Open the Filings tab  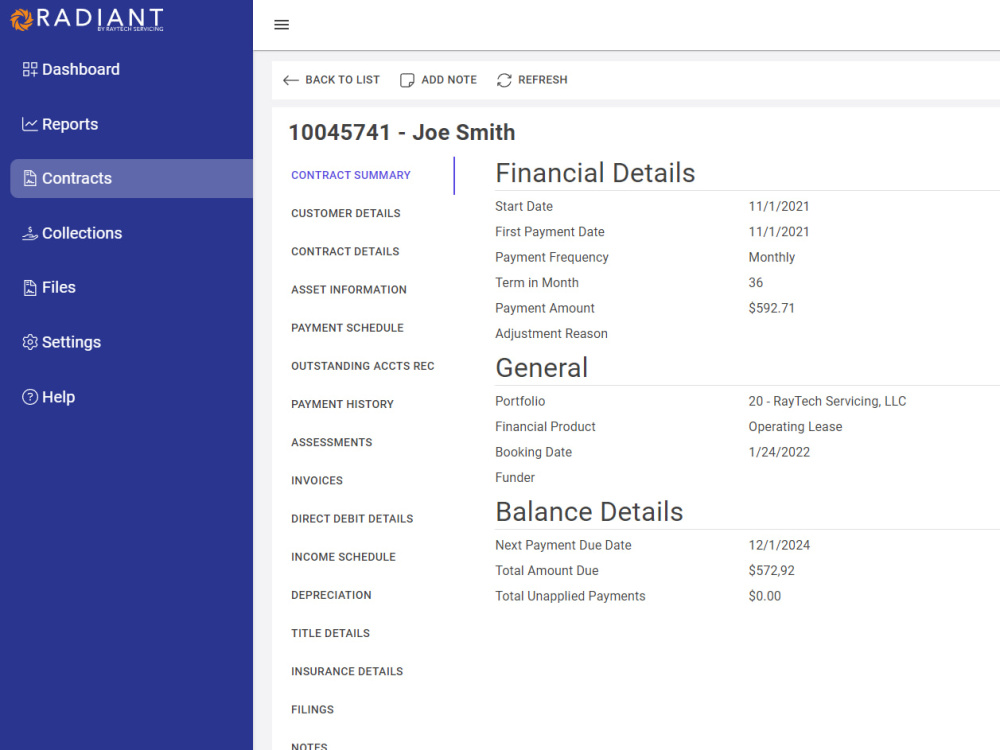click(x=312, y=710)
